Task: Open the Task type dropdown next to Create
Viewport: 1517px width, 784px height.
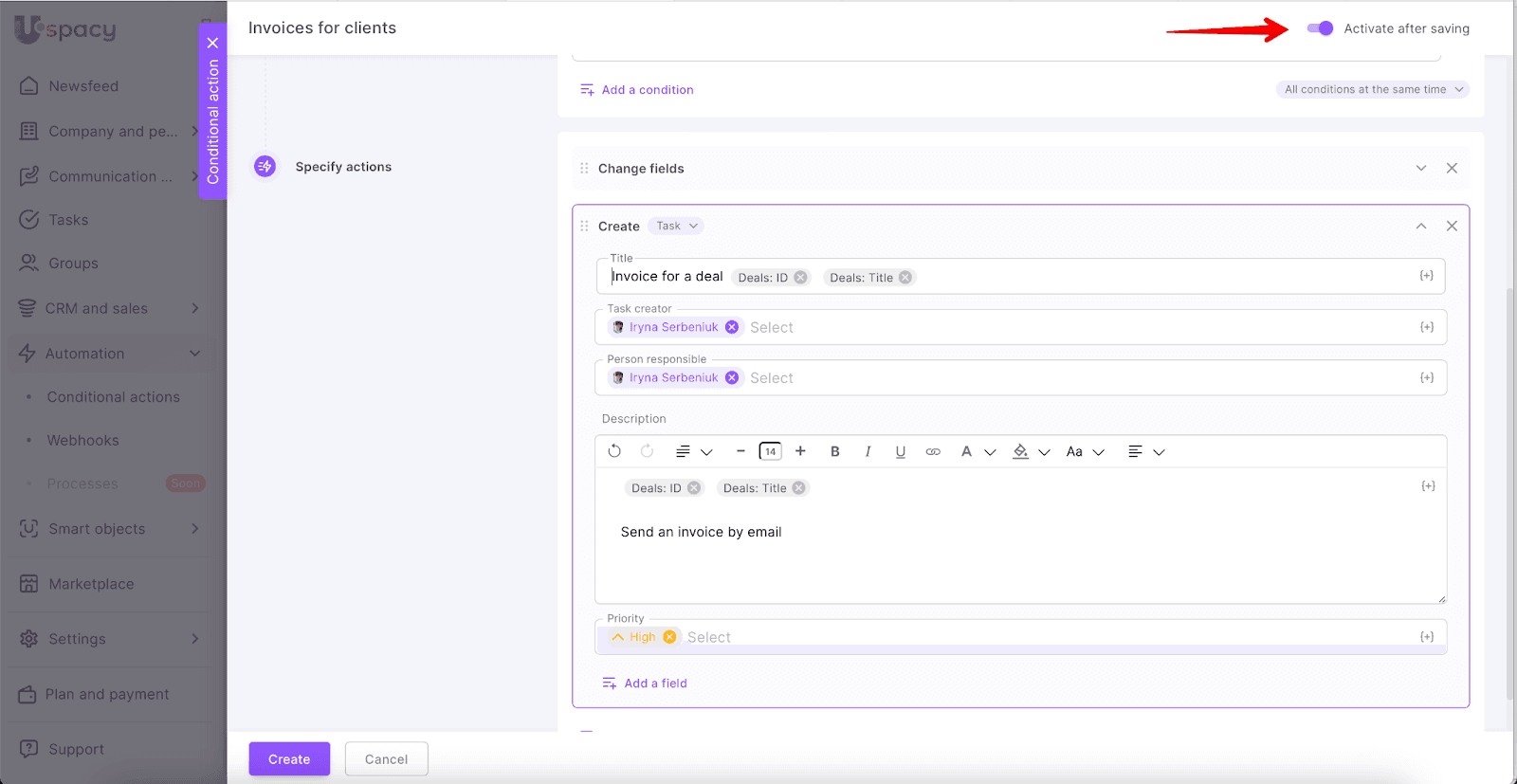Action: point(677,226)
